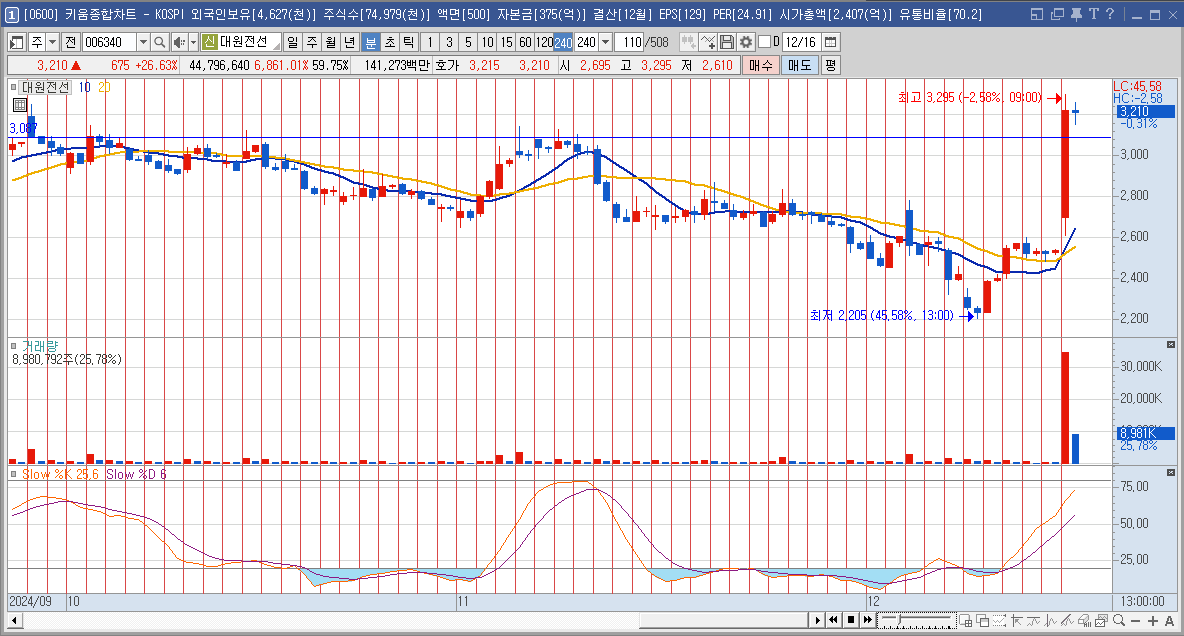Select the 일 daily period toggle
Image resolution: width=1184 pixels, height=636 pixels.
(x=292, y=42)
